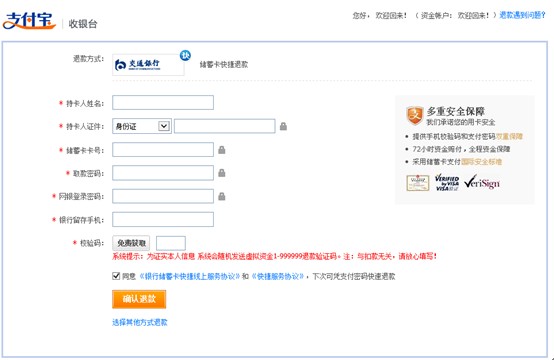Click the 免费获取 button

tap(131, 243)
